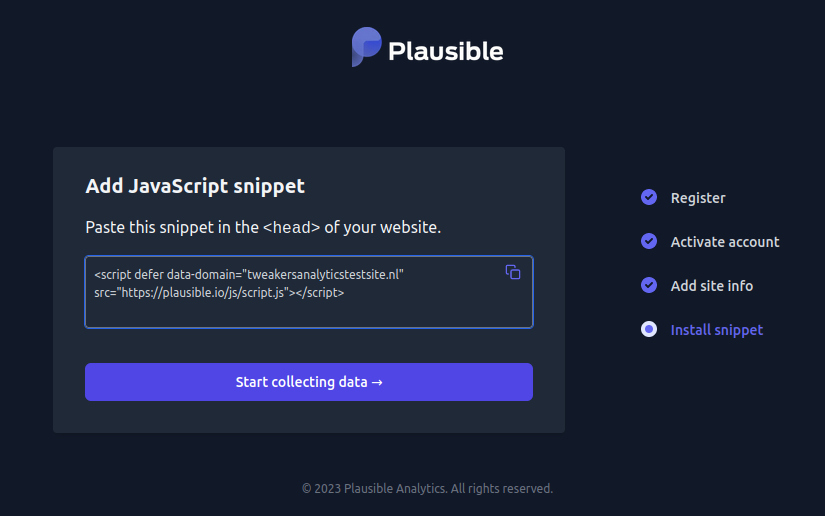Click the Add JavaScript snippet heading
Image resolution: width=825 pixels, height=516 pixels.
[195, 186]
